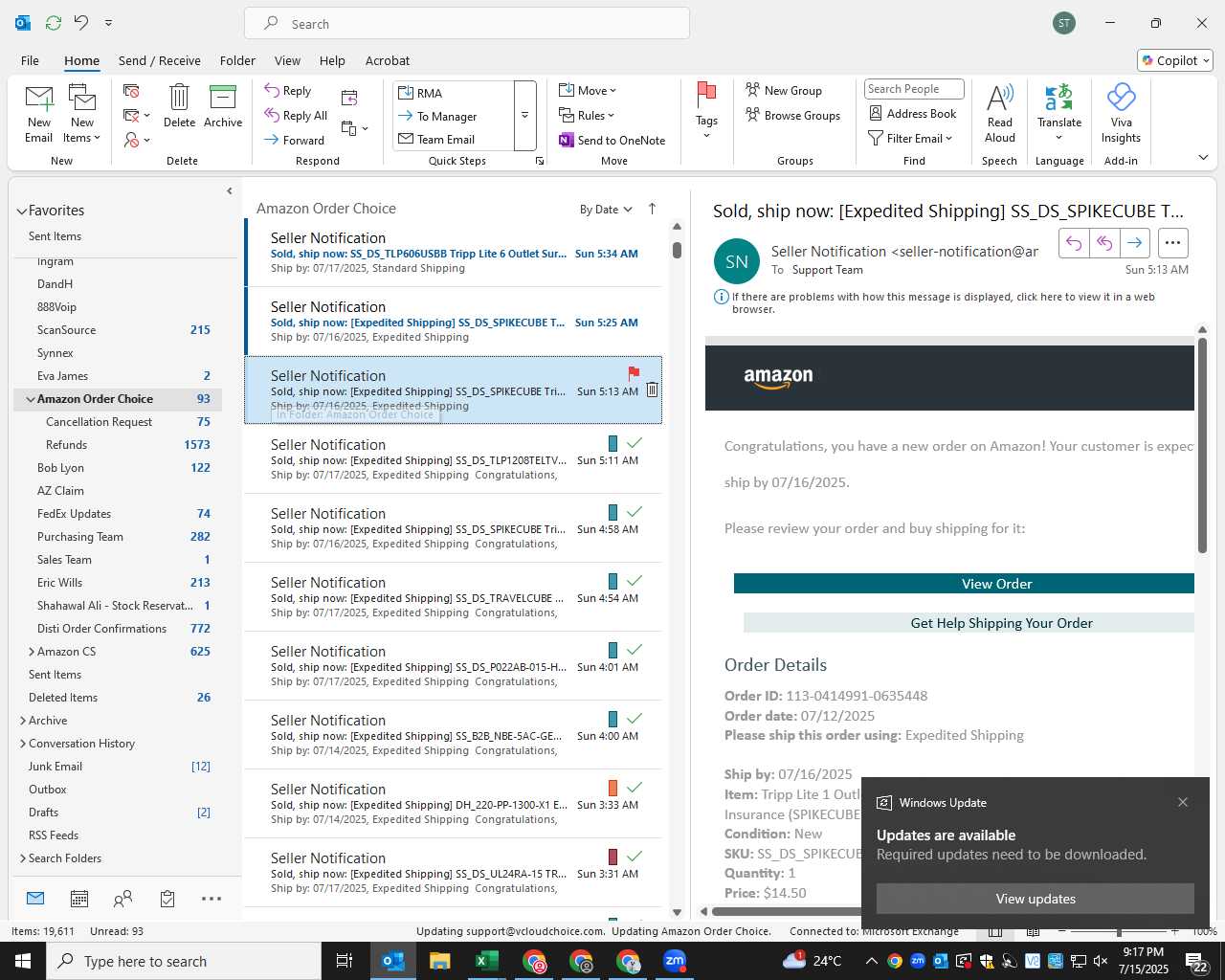Start Read Aloud
The image size is (1225, 980).
pos(1000,114)
